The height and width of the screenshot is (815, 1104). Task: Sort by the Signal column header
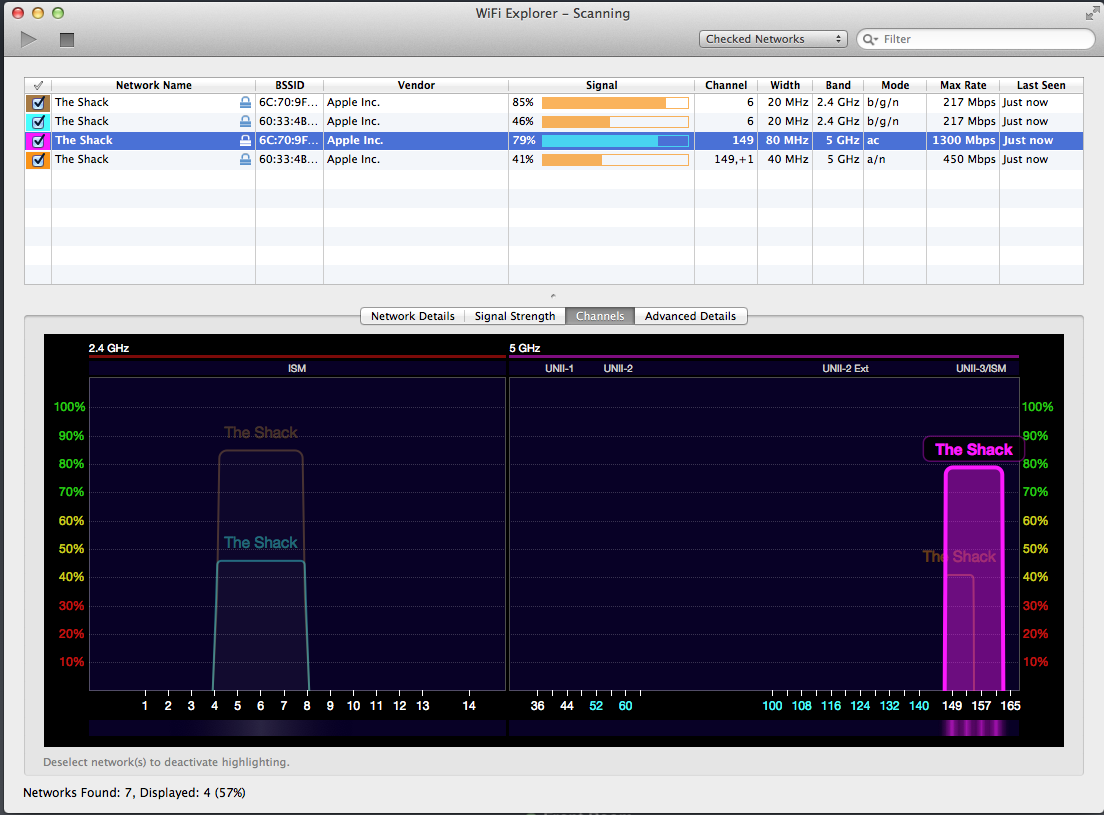[601, 86]
